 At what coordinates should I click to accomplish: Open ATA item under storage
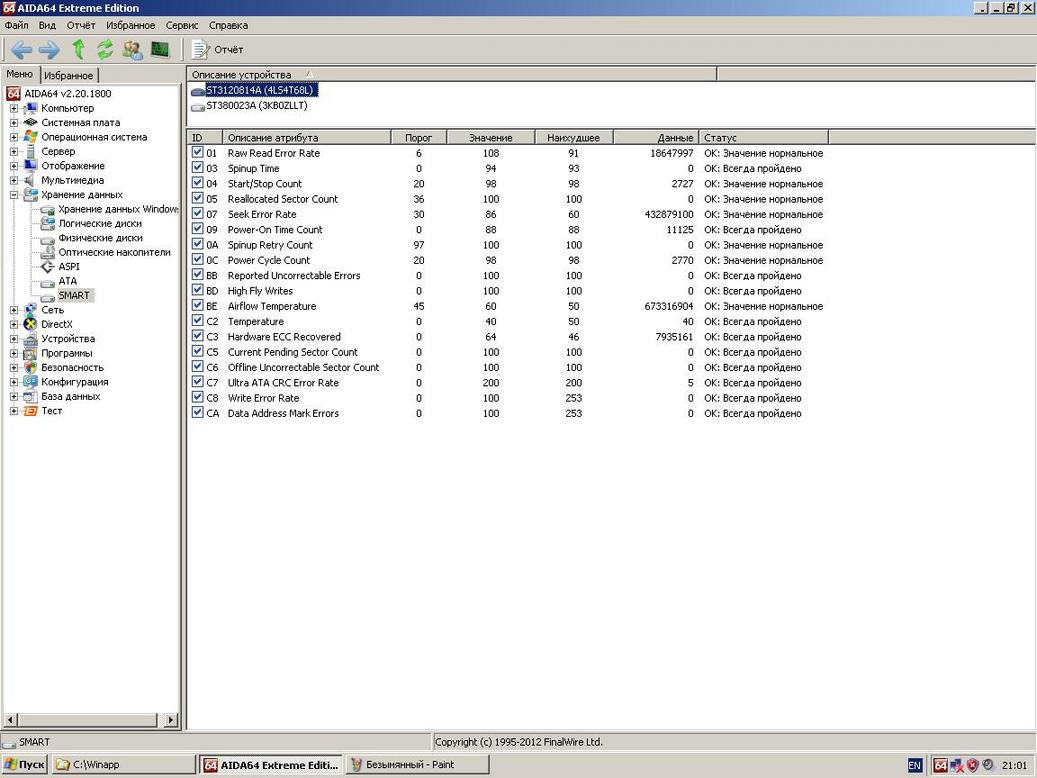pyautogui.click(x=67, y=281)
